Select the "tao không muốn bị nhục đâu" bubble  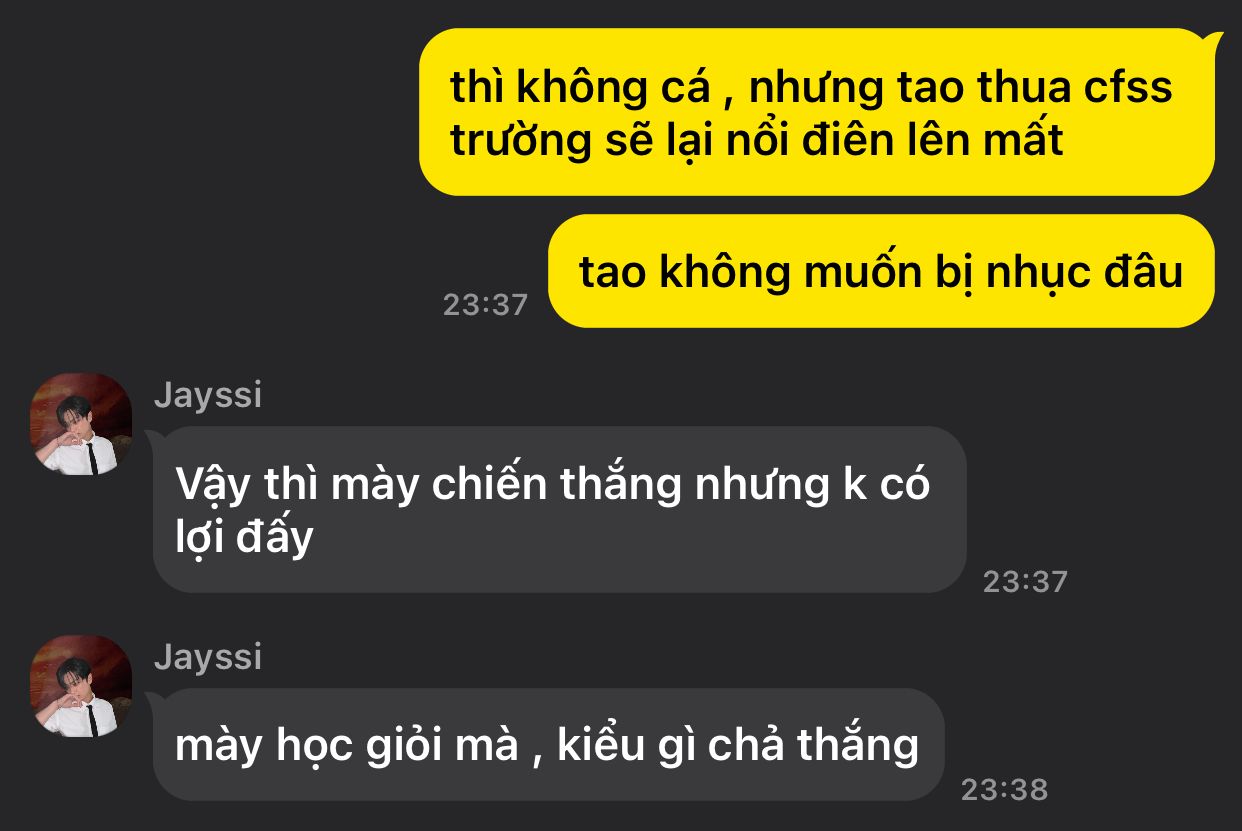tap(881, 271)
